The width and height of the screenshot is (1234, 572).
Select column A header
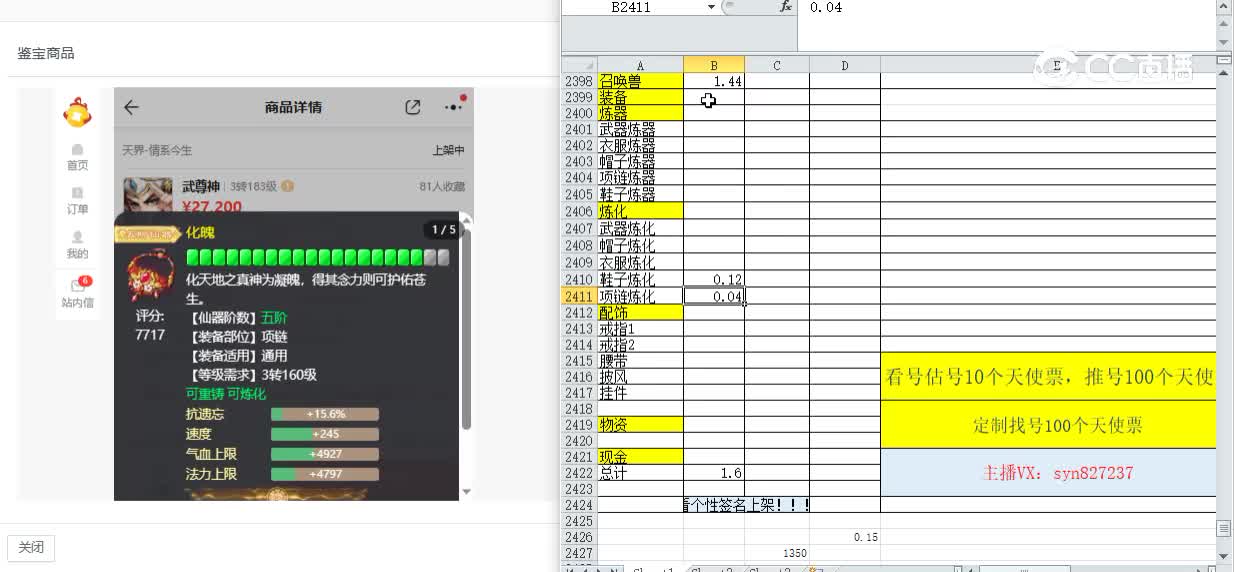pos(640,65)
